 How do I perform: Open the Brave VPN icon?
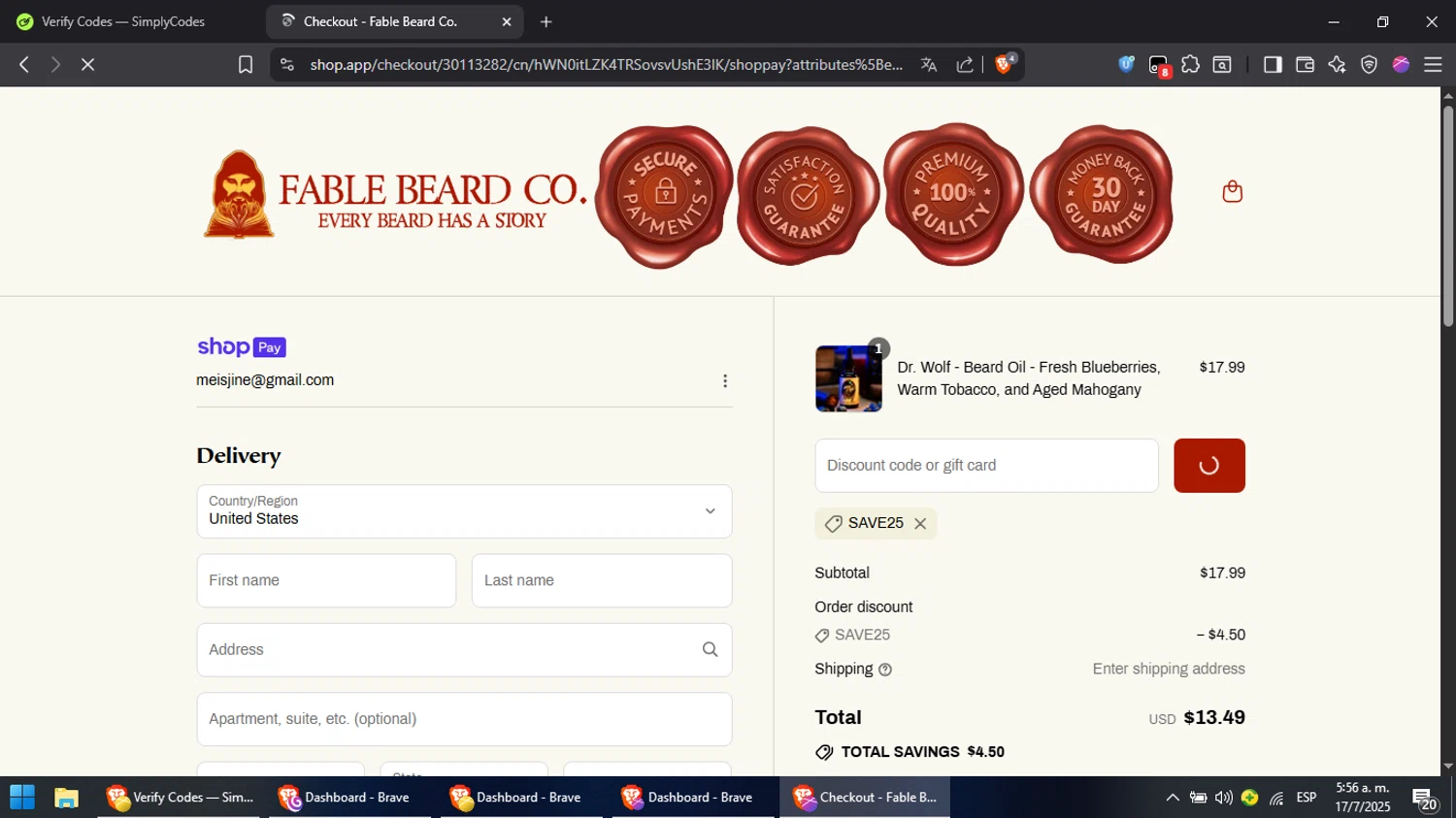(1369, 64)
